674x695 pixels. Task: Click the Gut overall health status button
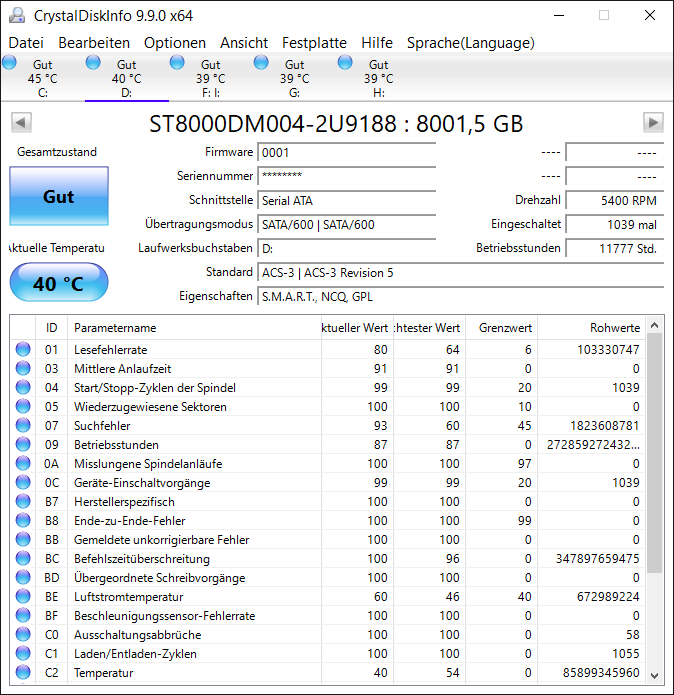tap(59, 196)
